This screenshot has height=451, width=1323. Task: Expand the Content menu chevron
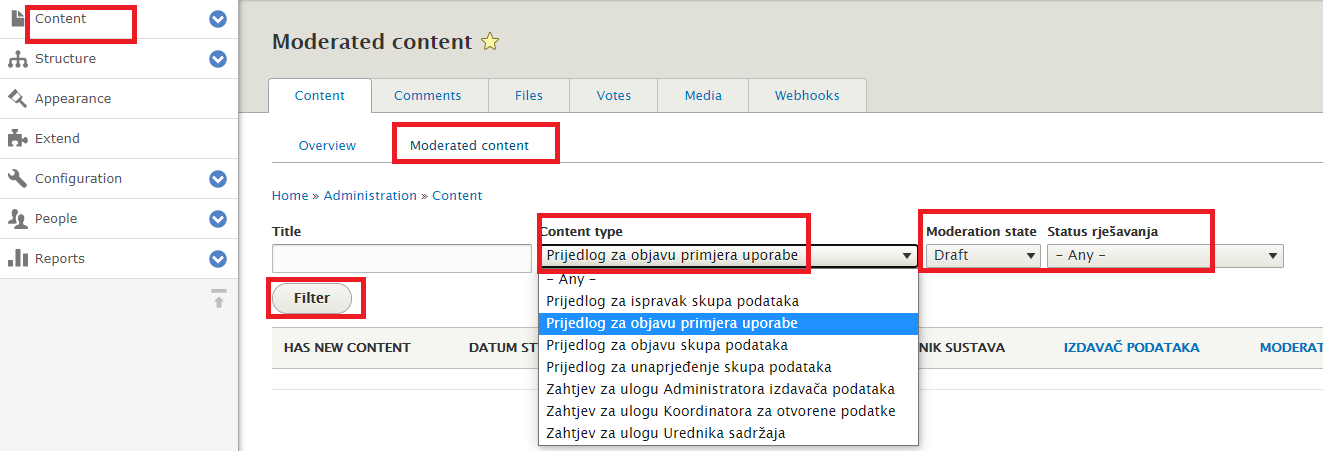pyautogui.click(x=218, y=19)
